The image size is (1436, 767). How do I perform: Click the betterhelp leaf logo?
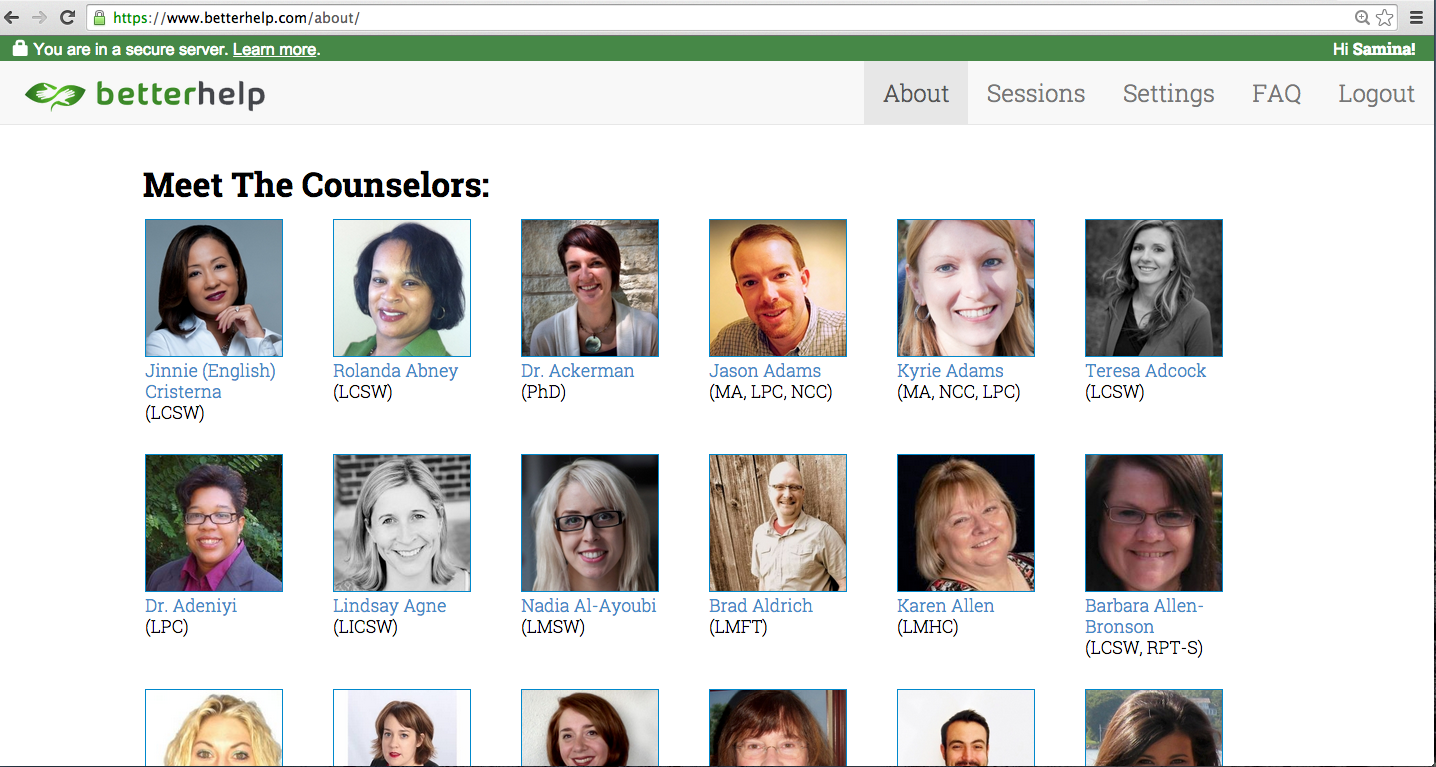(56, 94)
